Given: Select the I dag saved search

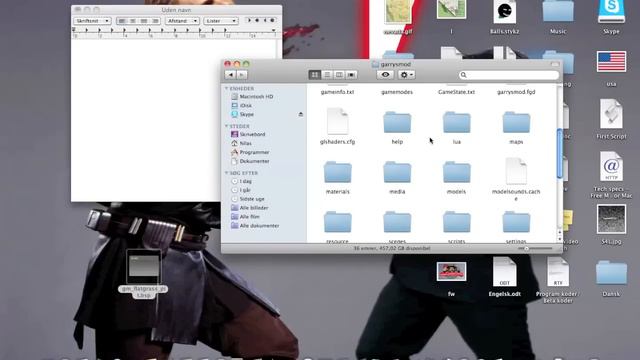Looking at the screenshot, I should point(241,181).
